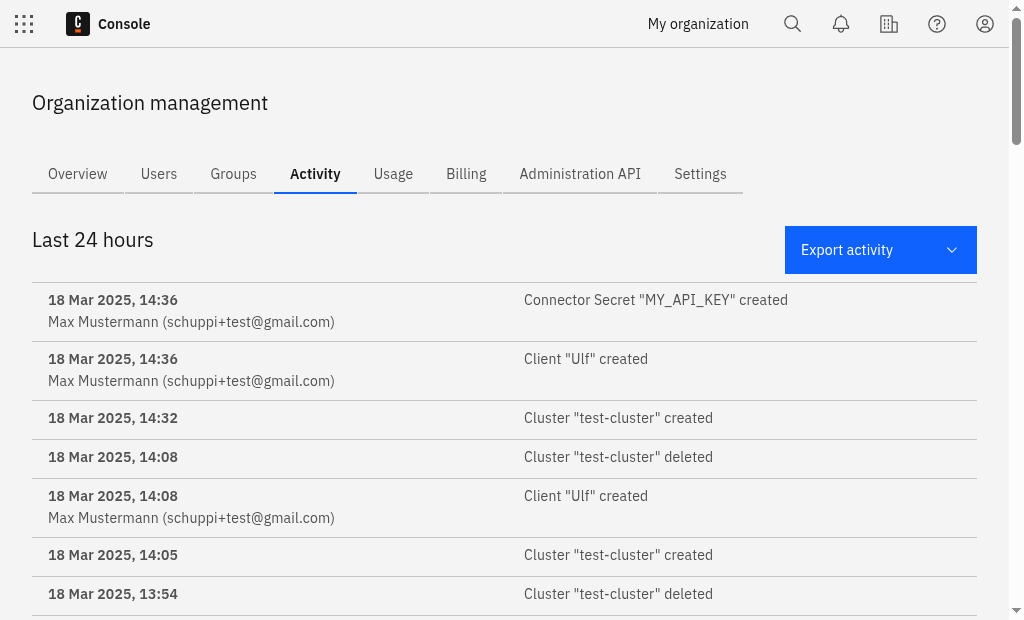Switch to the Users tab

[x=159, y=174]
